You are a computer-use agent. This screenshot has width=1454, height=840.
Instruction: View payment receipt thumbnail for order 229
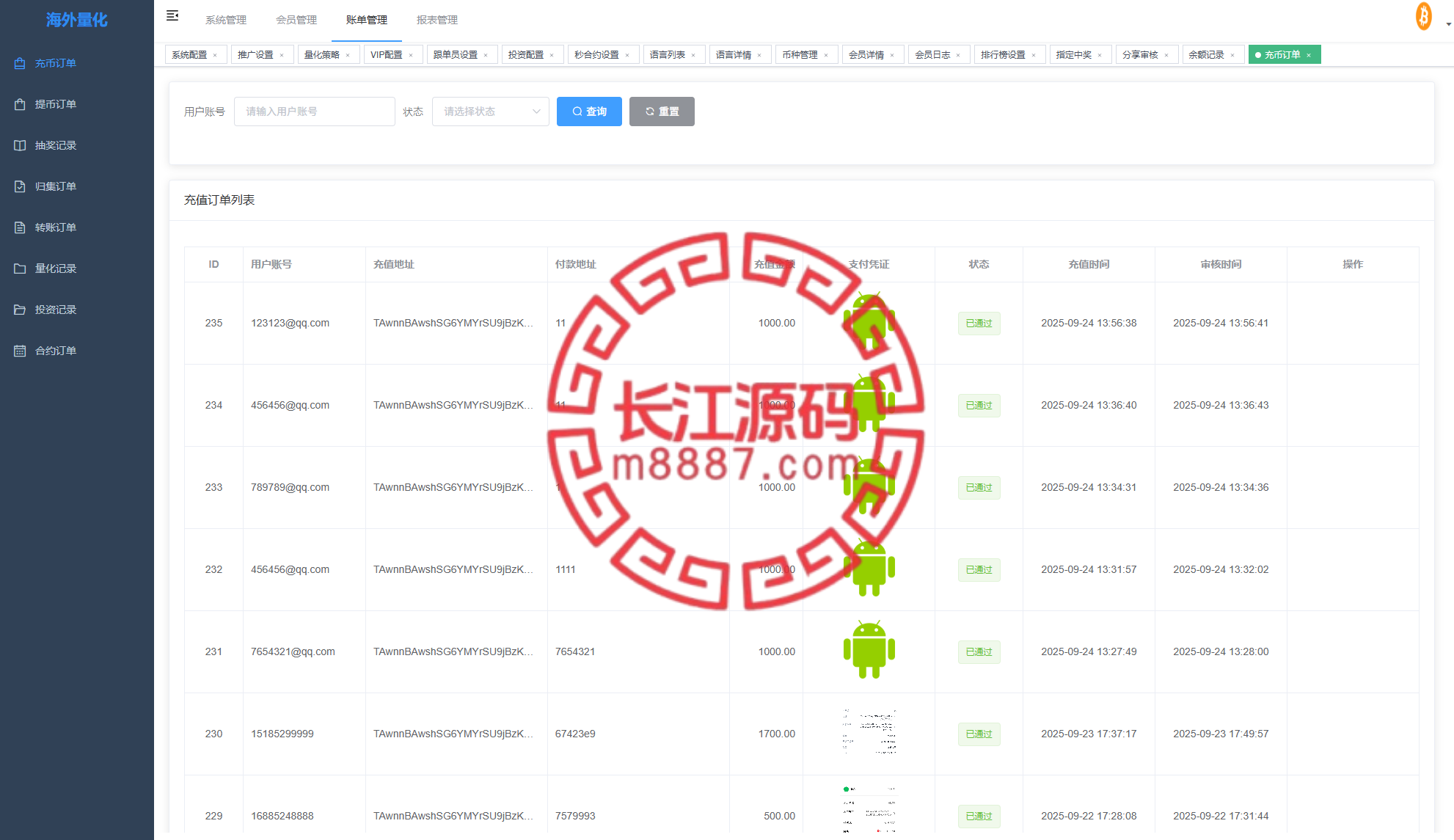click(869, 809)
